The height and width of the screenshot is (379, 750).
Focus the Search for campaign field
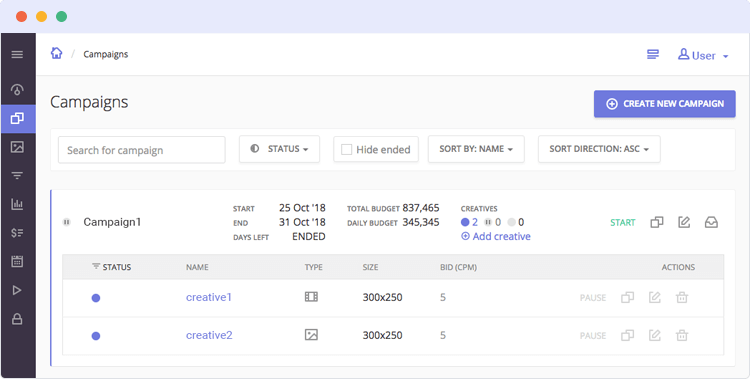pos(142,150)
